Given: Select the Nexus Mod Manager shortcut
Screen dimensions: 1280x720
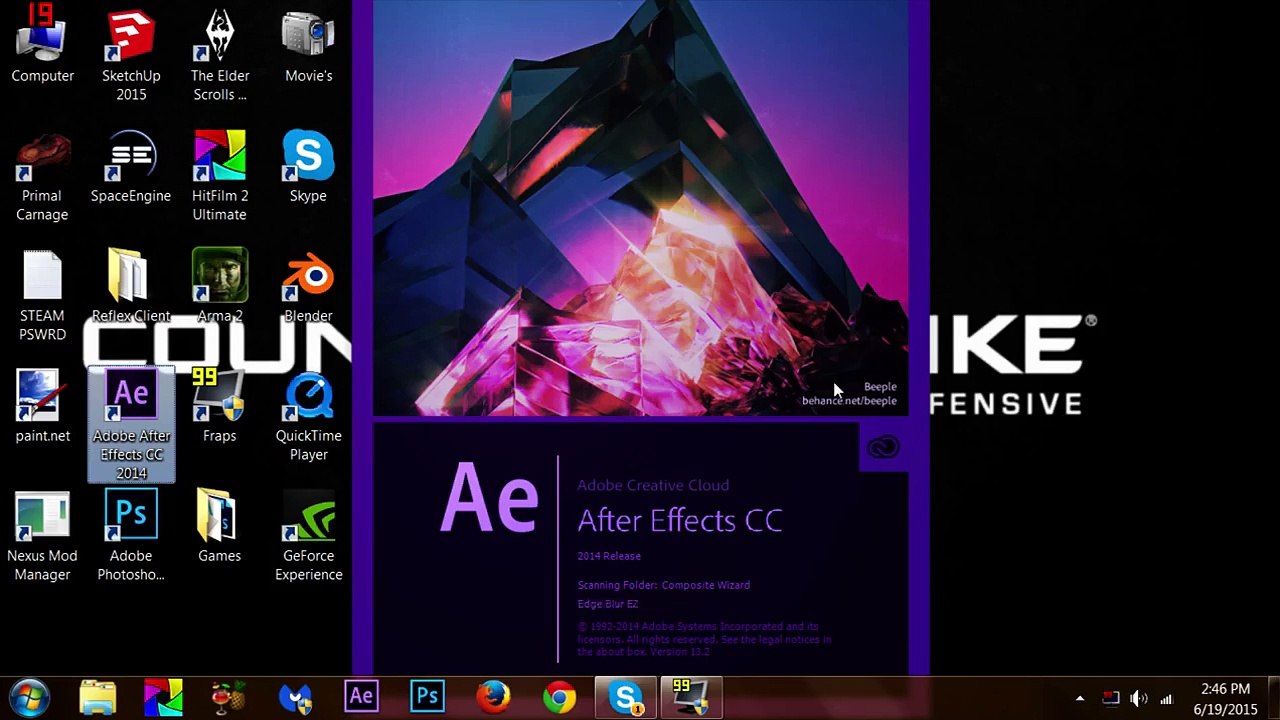Looking at the screenshot, I should pyautogui.click(x=42, y=535).
